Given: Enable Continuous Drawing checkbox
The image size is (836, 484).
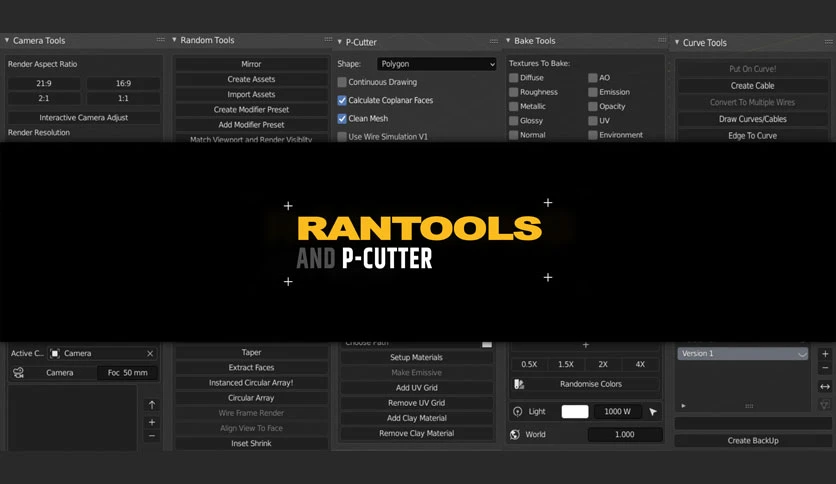Looking at the screenshot, I should point(342,82).
